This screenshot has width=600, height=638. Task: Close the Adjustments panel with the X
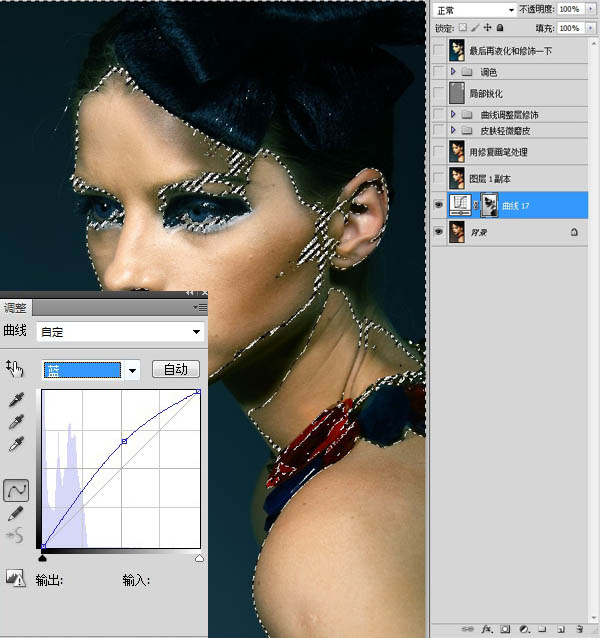point(205,293)
